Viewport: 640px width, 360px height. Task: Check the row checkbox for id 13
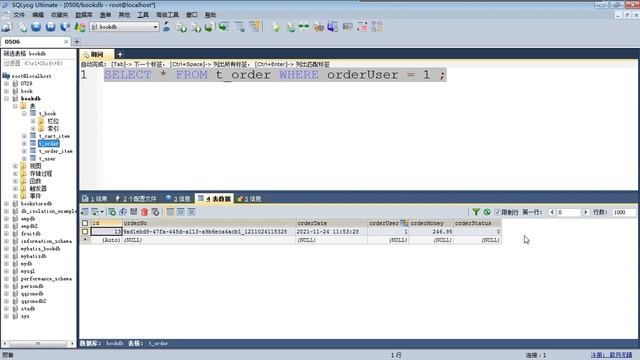pyautogui.click(x=85, y=231)
